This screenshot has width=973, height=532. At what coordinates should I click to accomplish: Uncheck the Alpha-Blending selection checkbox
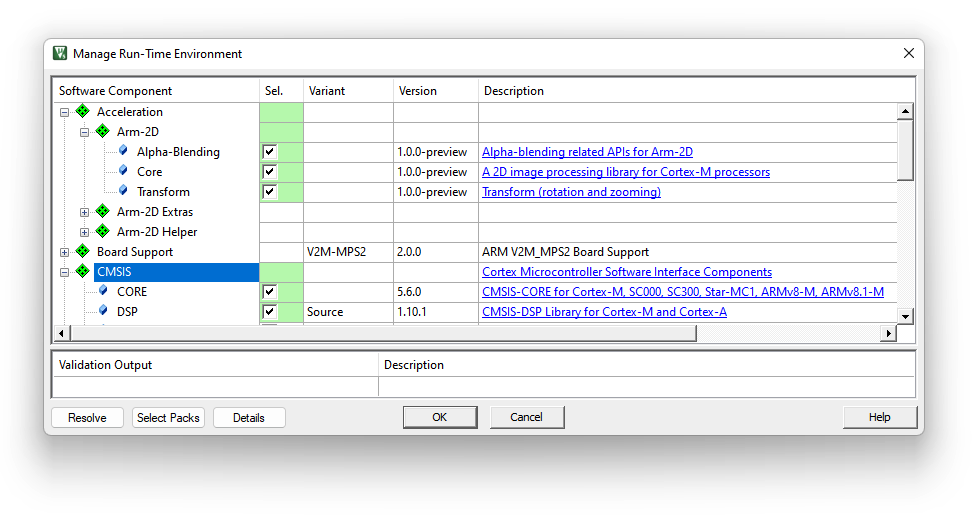pyautogui.click(x=269, y=152)
